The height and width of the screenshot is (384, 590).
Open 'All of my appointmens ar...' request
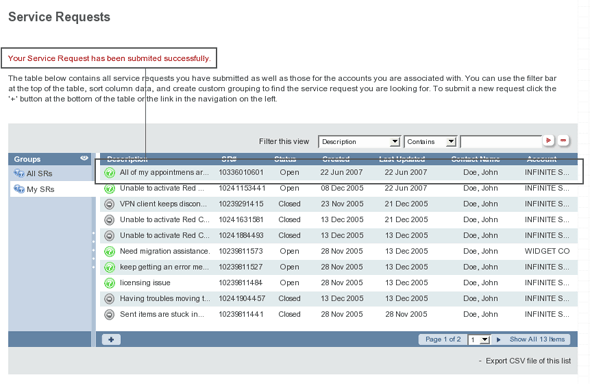pyautogui.click(x=164, y=172)
